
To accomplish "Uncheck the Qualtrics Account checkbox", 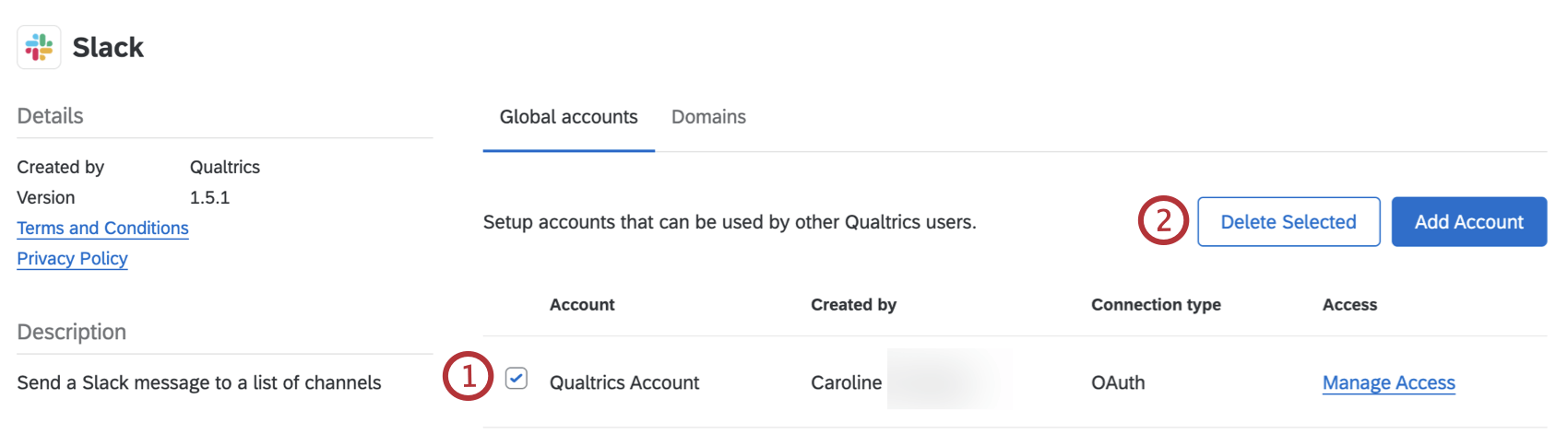I will point(517,378).
